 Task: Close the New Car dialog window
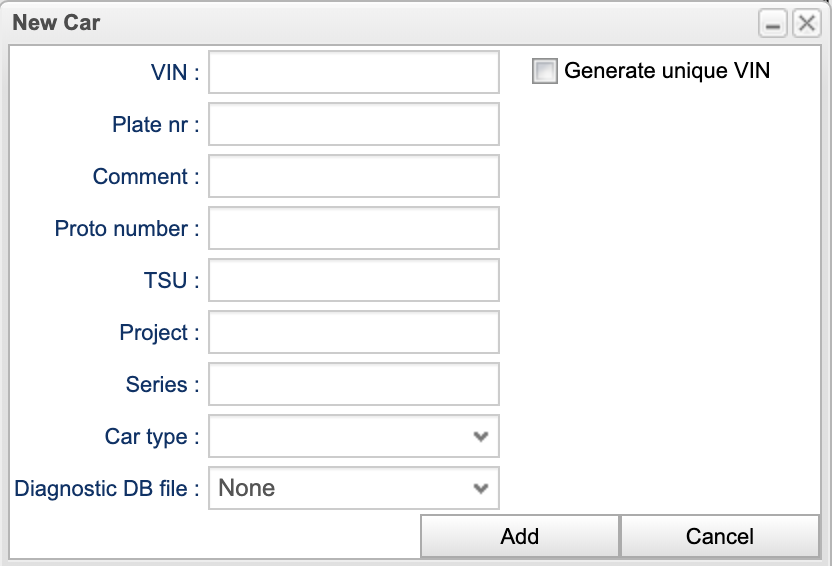[806, 23]
